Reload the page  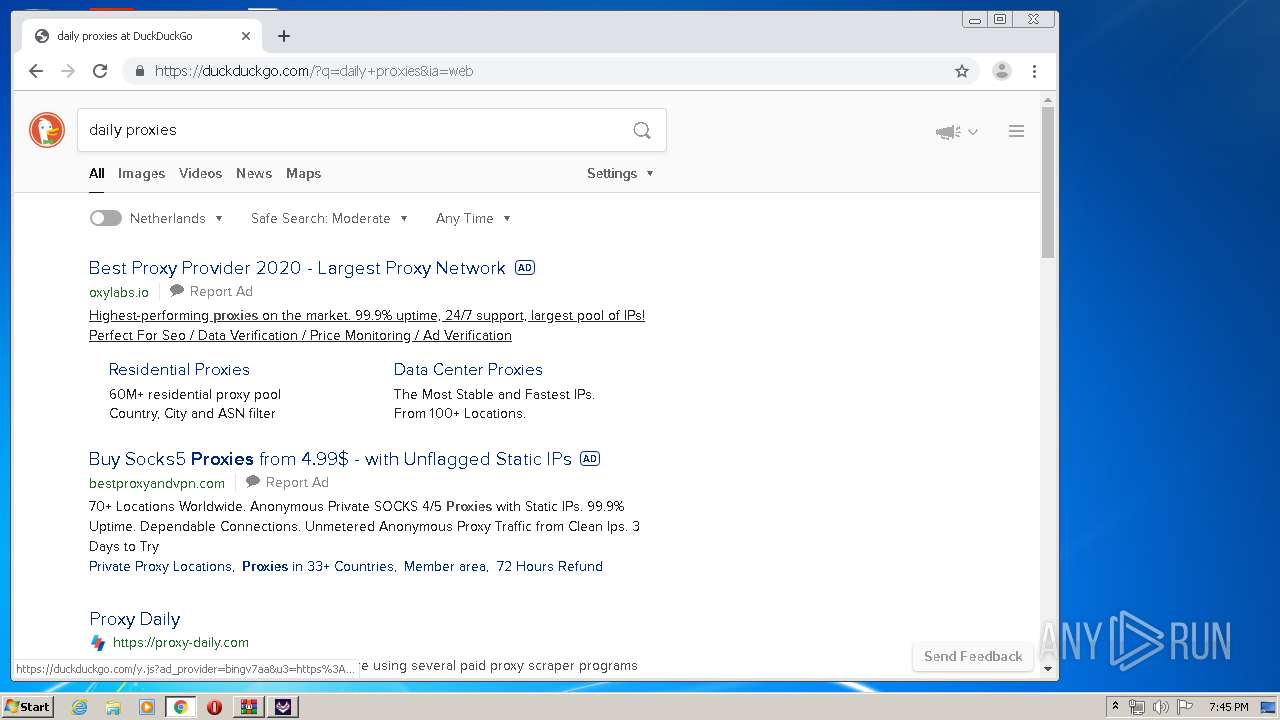click(100, 71)
